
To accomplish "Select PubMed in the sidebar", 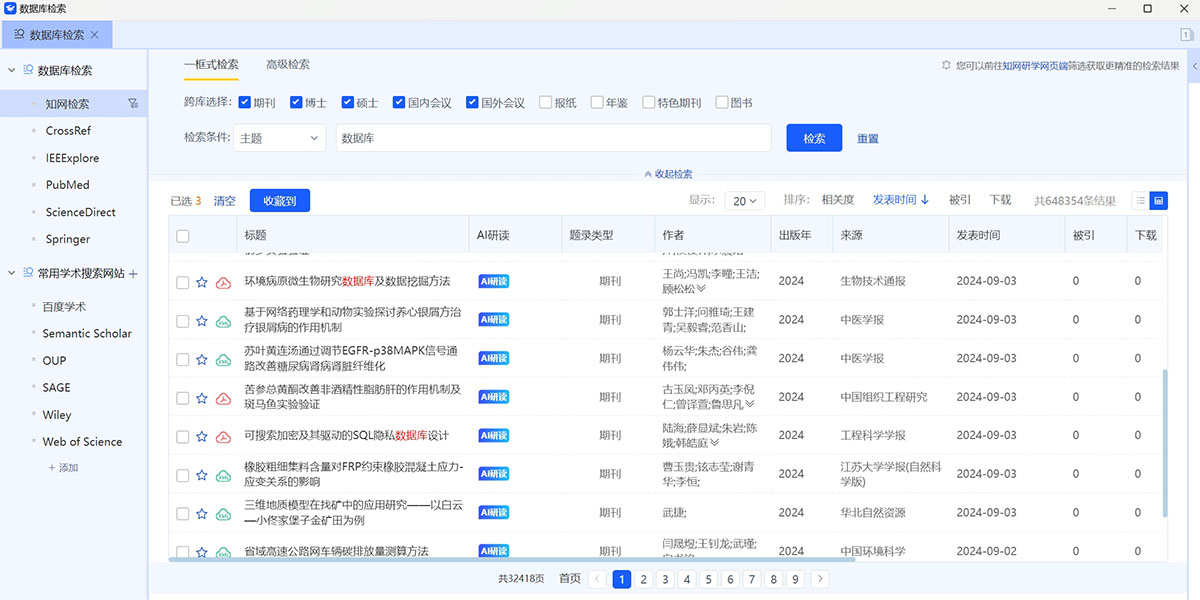I will 67,185.
